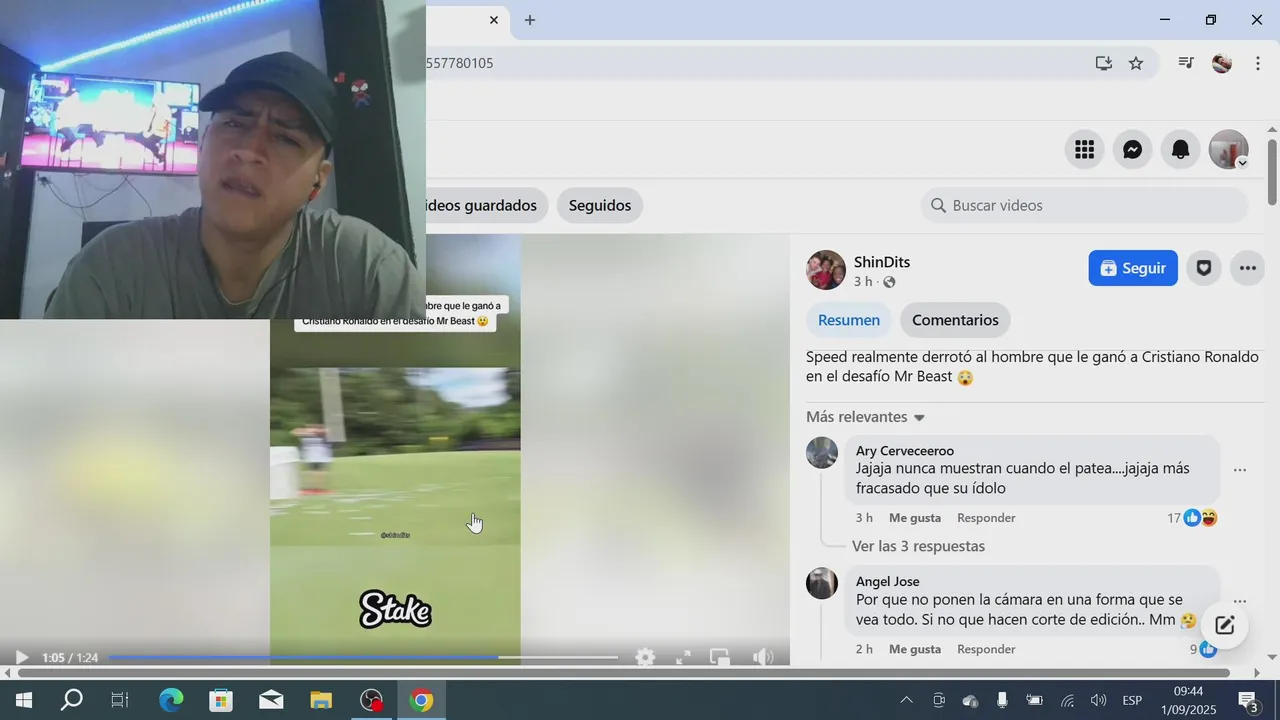Enter fullscreen video mode
Image resolution: width=1280 pixels, height=720 pixels.
684,657
